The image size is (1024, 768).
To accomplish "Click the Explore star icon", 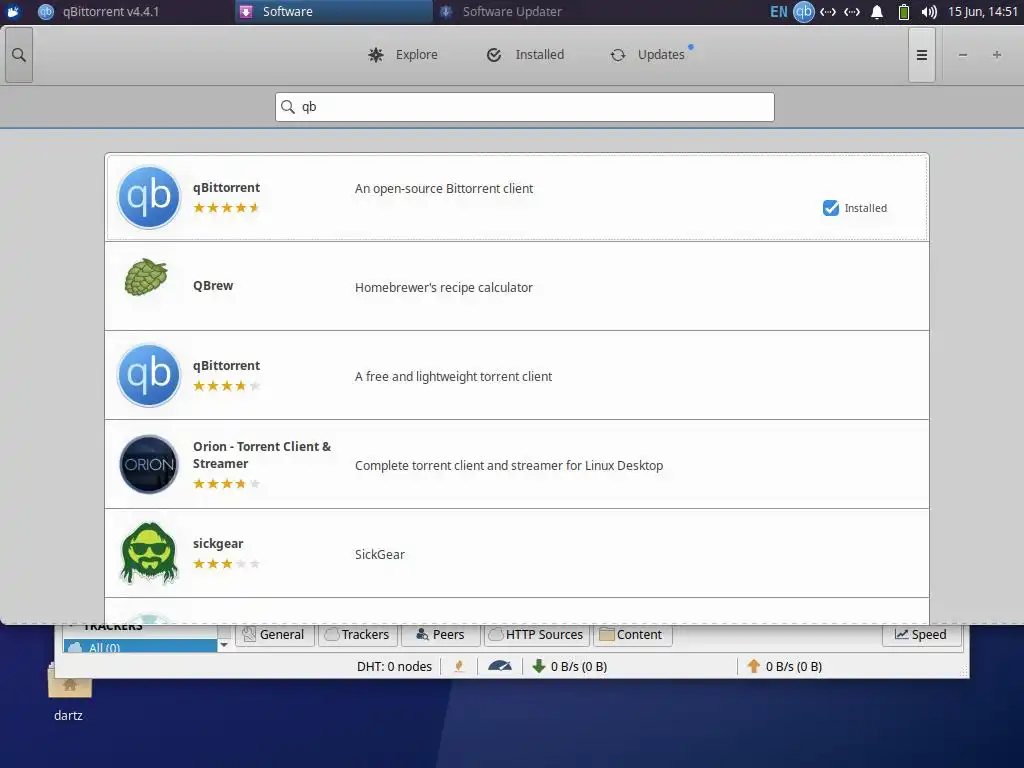I will [376, 55].
